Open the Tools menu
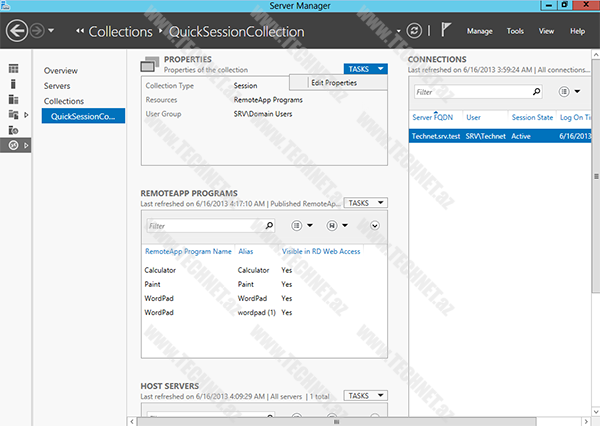 [515, 31]
